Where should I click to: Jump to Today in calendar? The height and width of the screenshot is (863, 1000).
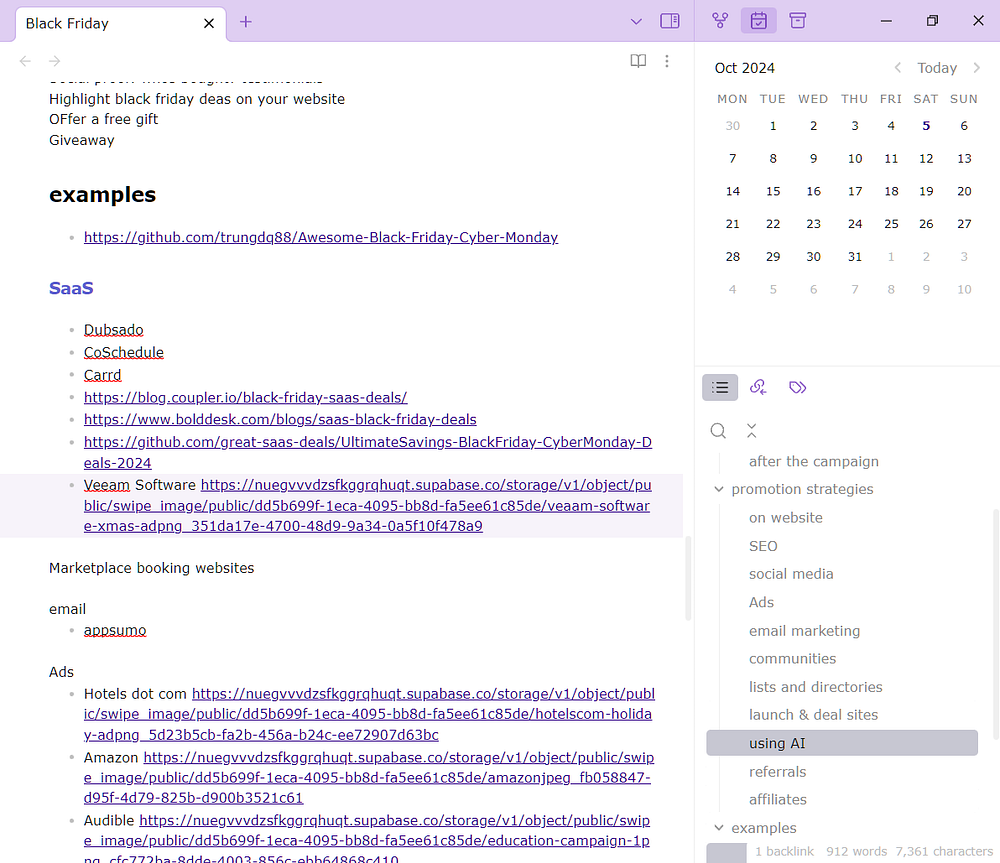pos(937,68)
